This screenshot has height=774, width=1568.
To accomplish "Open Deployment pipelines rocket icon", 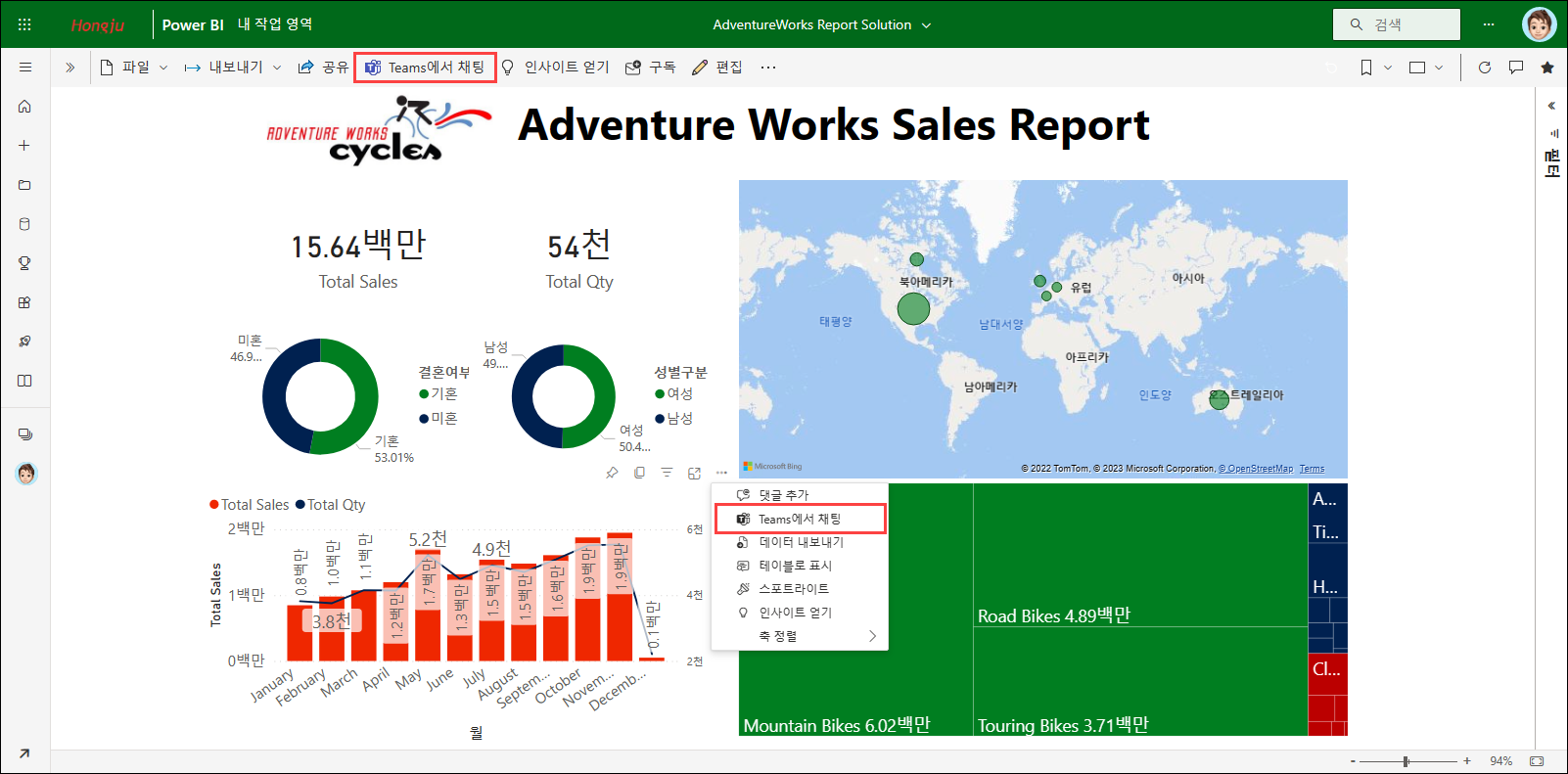I will tap(24, 341).
